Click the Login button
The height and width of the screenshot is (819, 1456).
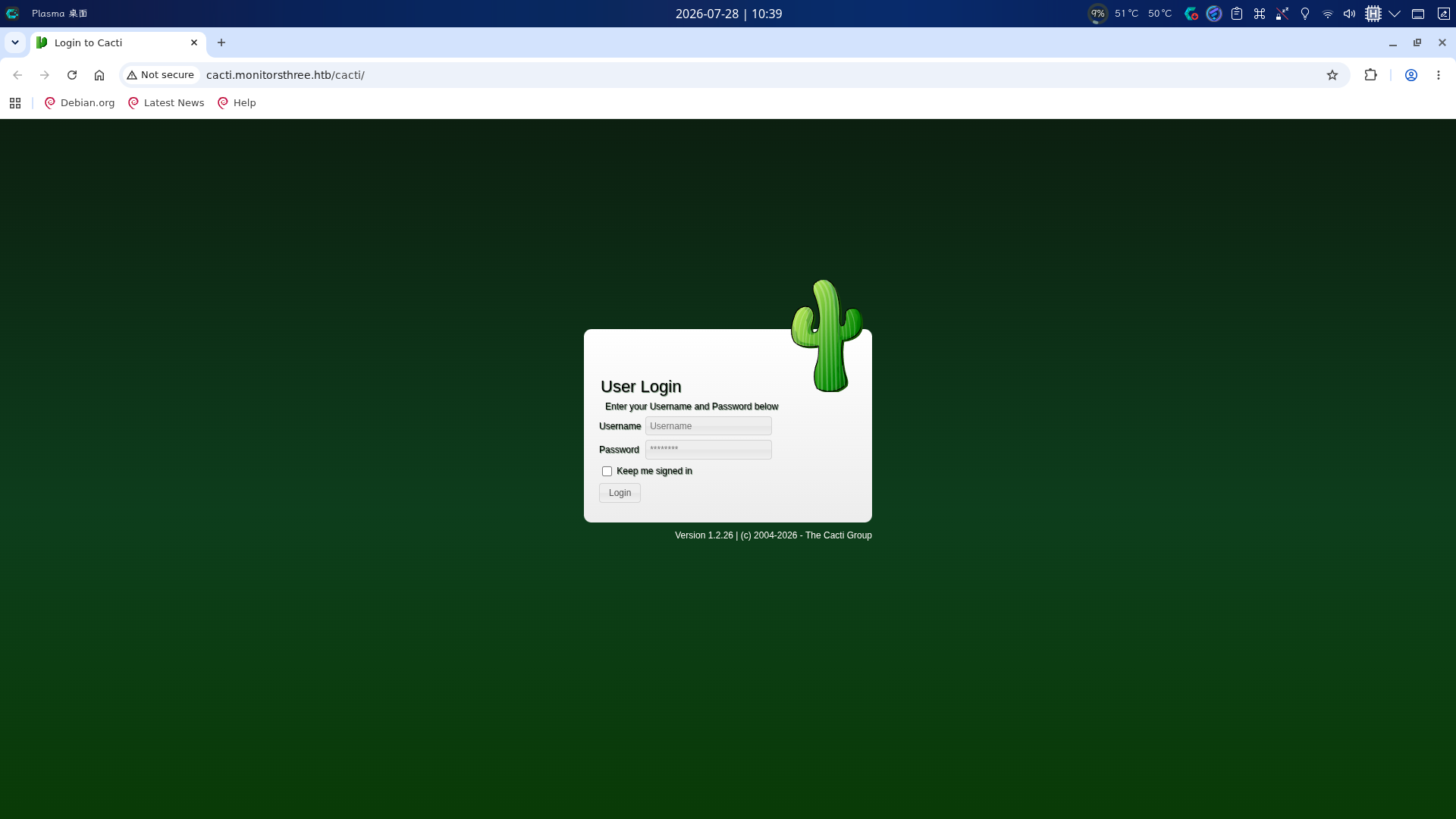(620, 493)
